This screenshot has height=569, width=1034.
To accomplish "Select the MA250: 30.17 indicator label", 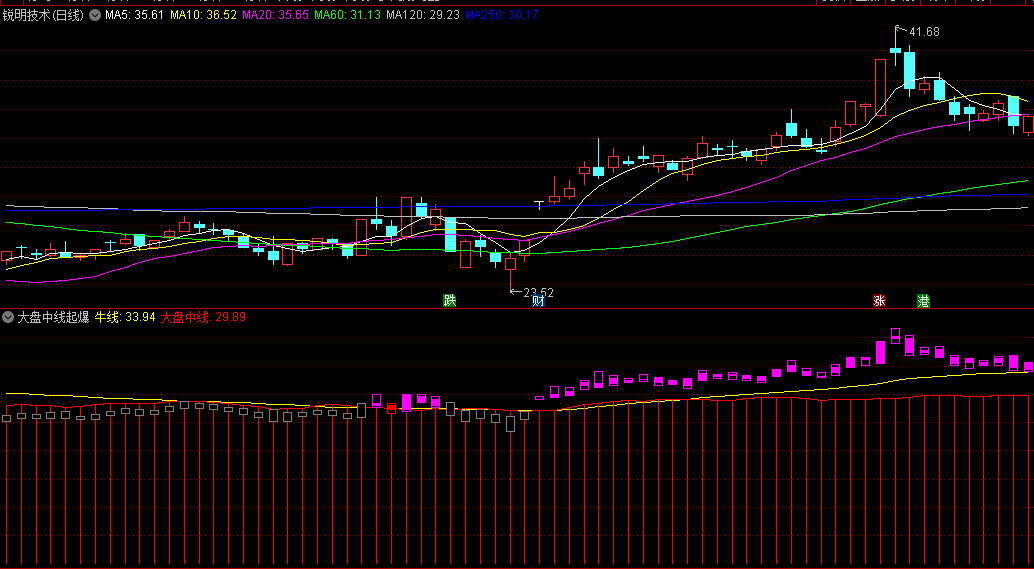I will coord(502,15).
